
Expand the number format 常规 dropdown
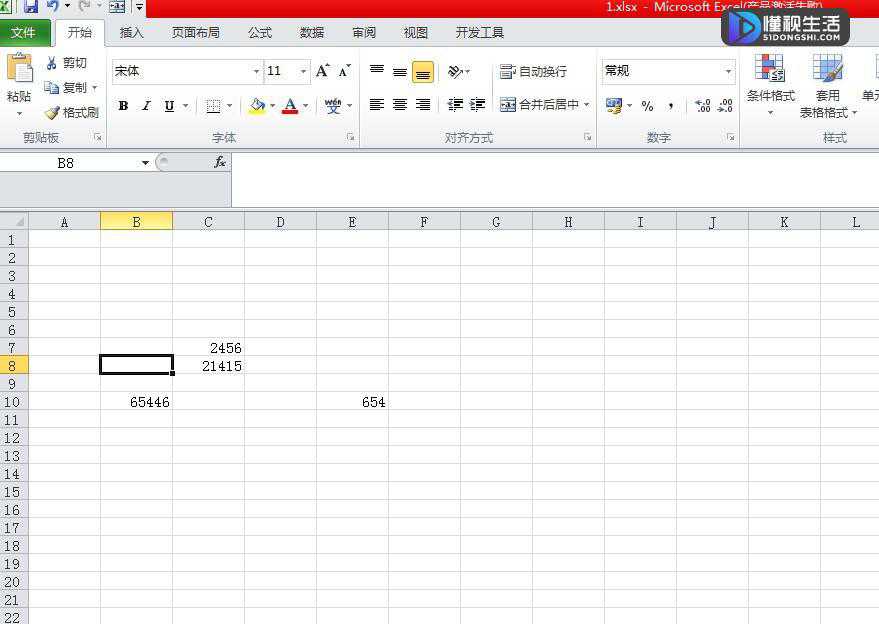tap(728, 71)
